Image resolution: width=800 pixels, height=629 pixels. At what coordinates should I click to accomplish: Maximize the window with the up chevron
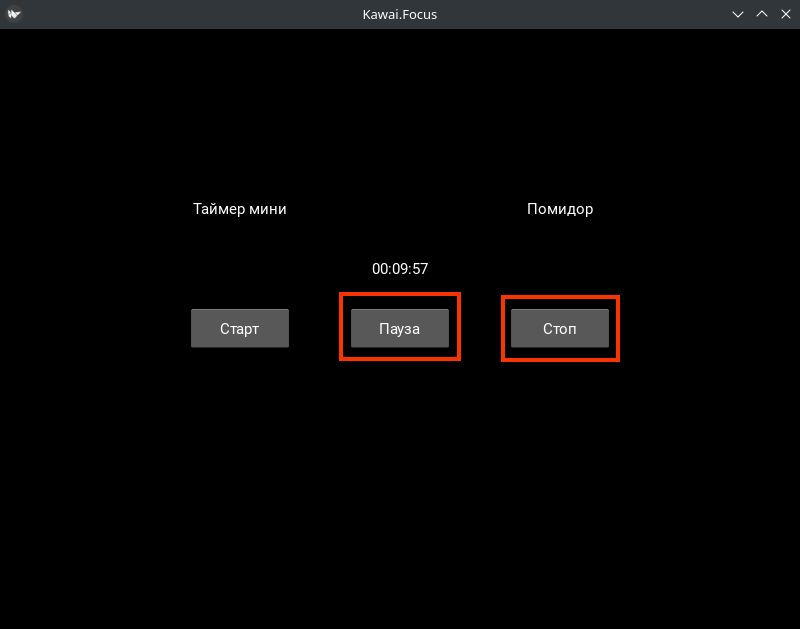[762, 14]
